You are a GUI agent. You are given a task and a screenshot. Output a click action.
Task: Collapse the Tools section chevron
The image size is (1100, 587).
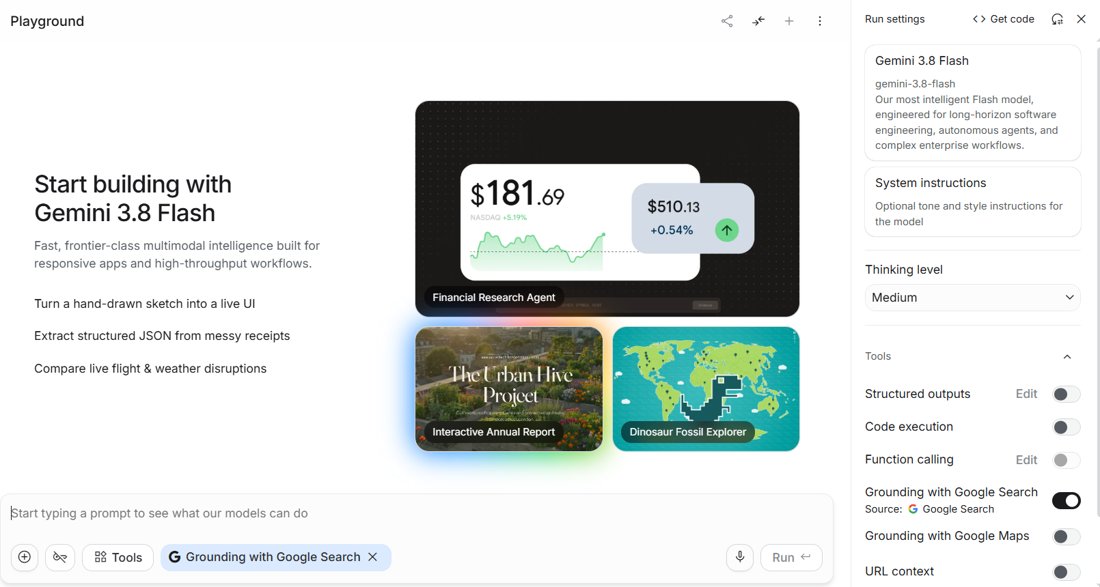(1067, 356)
